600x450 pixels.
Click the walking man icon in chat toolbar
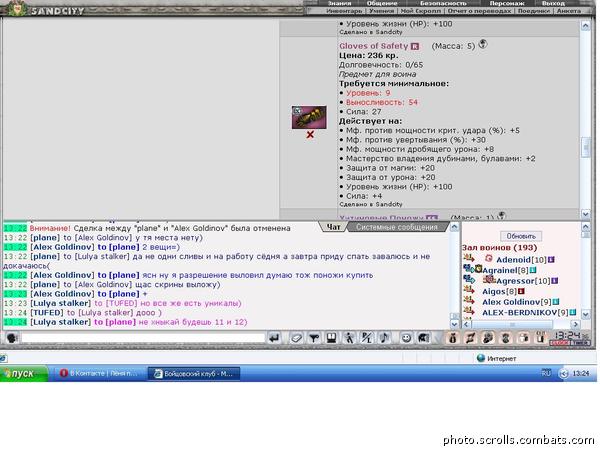(349, 338)
